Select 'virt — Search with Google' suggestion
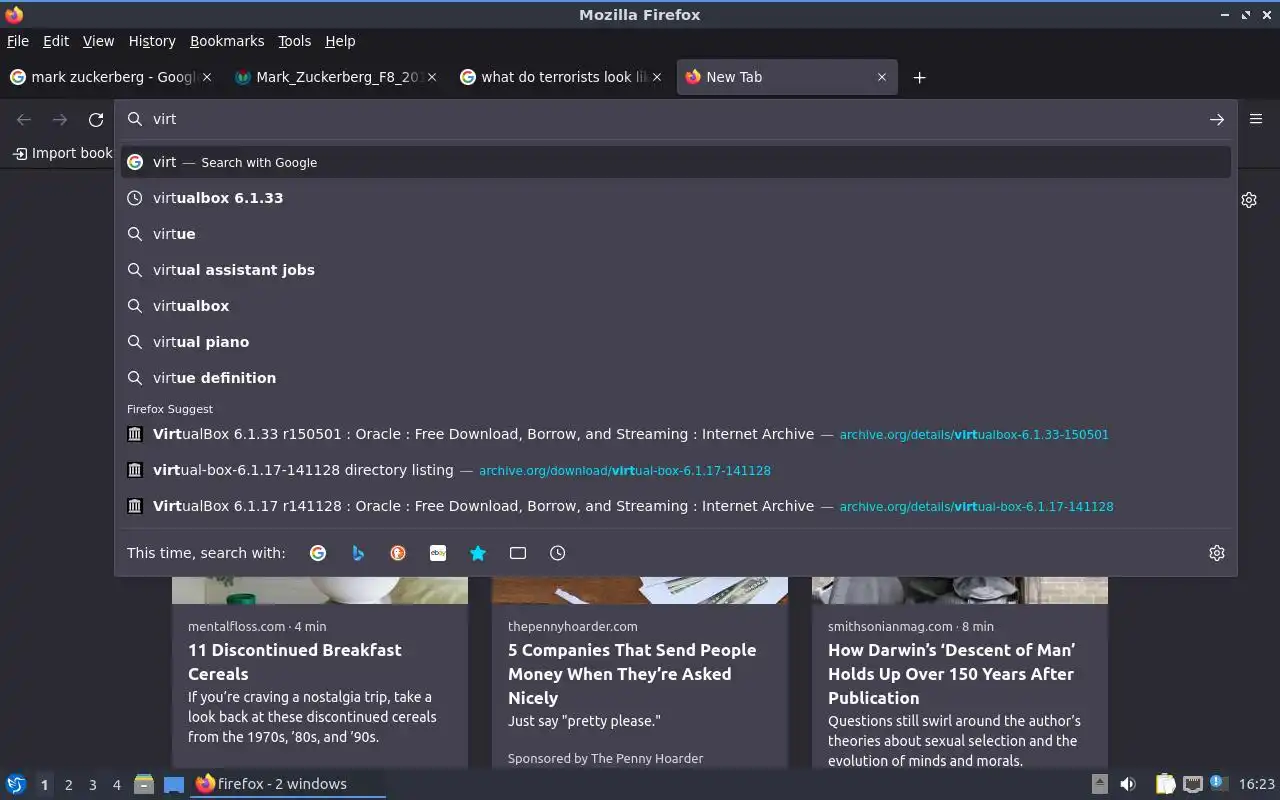Image resolution: width=1280 pixels, height=800 pixels. coord(675,162)
